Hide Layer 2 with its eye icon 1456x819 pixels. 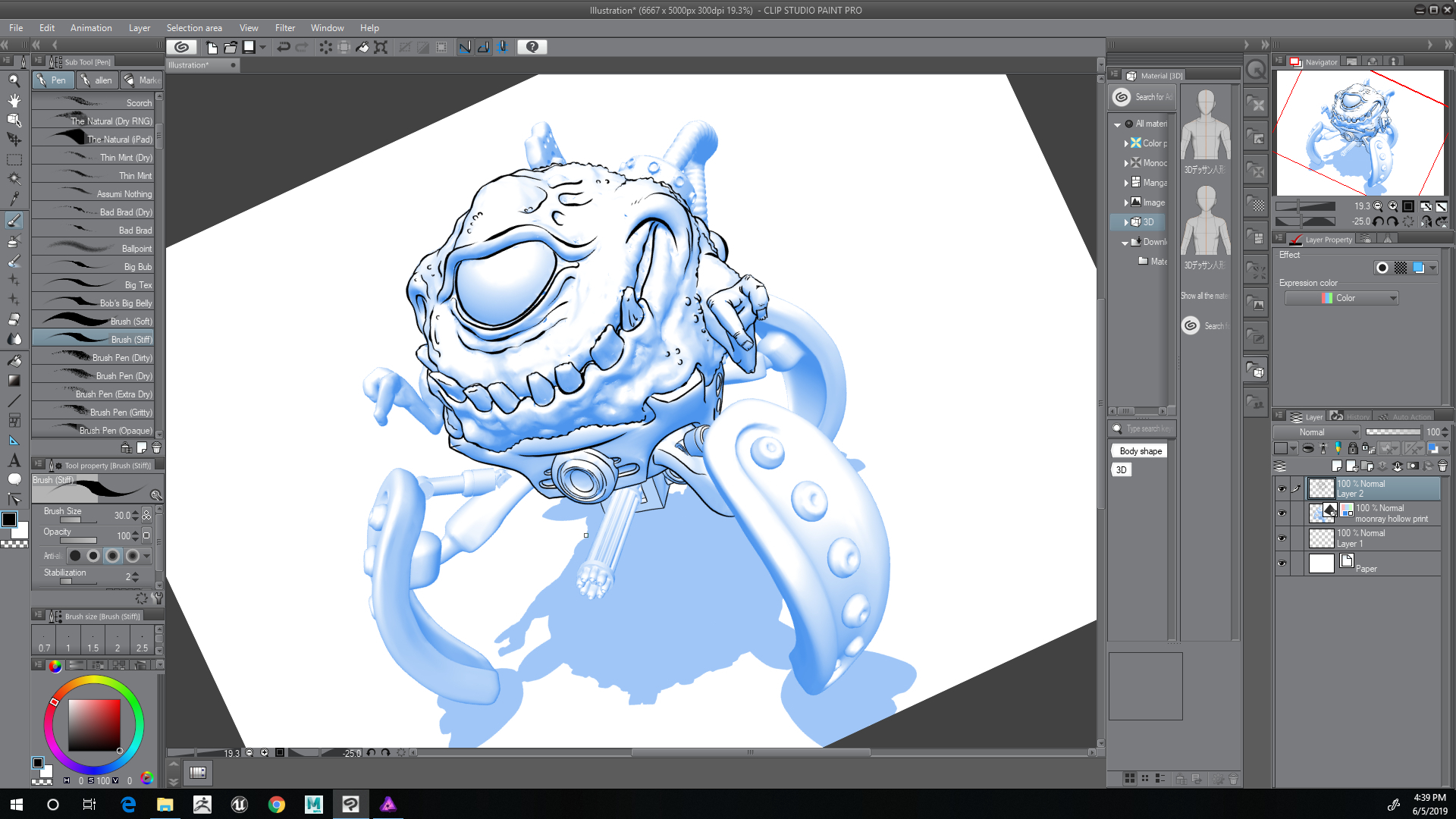click(x=1282, y=489)
